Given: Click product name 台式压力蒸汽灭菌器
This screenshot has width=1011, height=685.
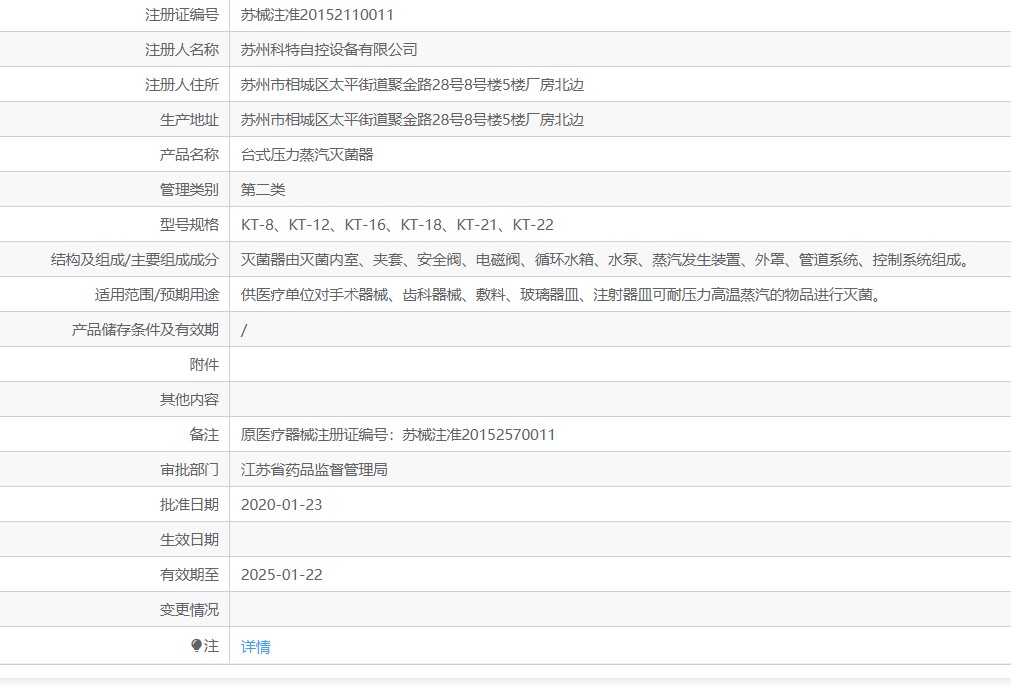Looking at the screenshot, I should (x=307, y=154).
